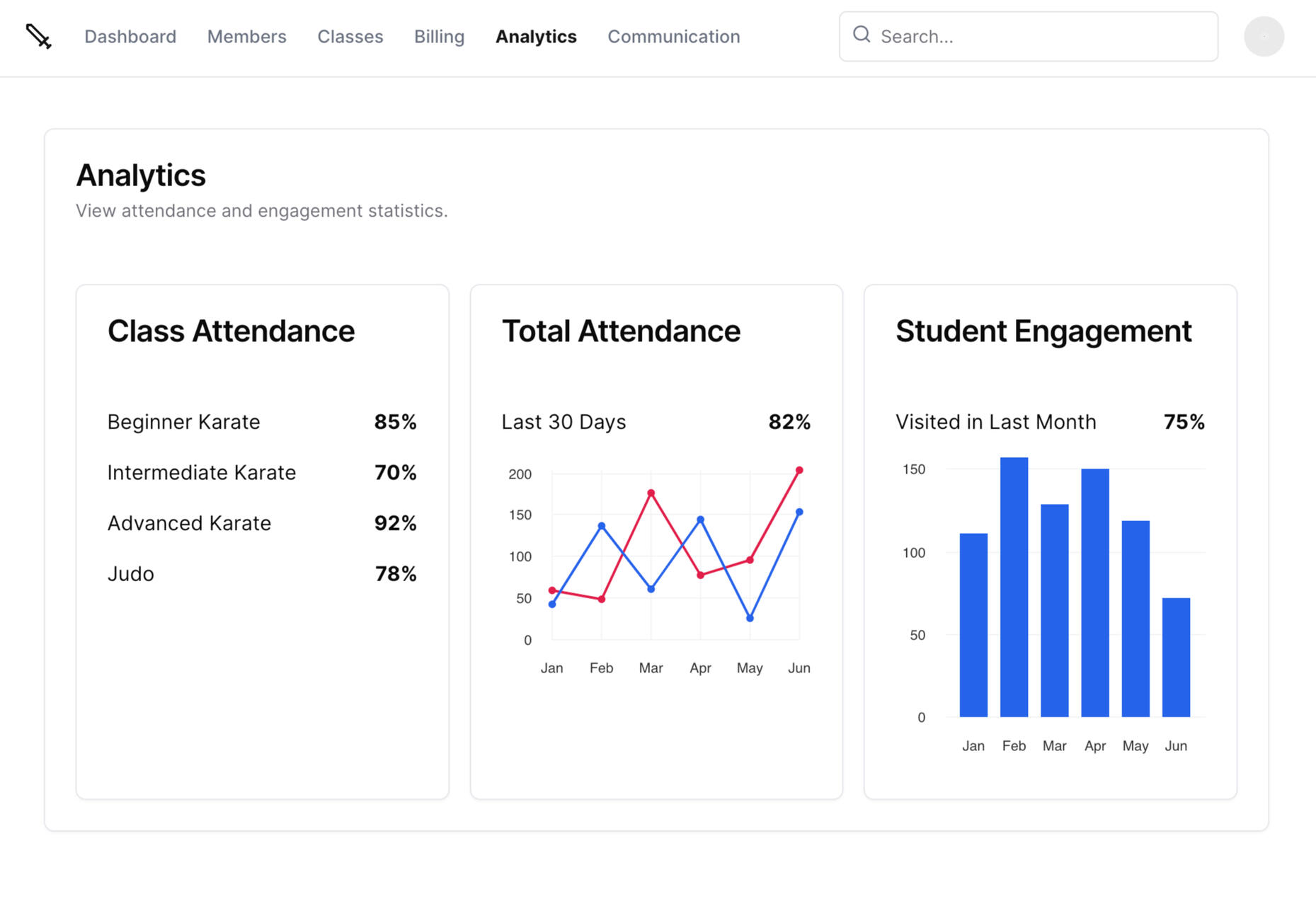This screenshot has width=1316, height=899.
Task: Click the red line's June data point
Action: [x=799, y=470]
